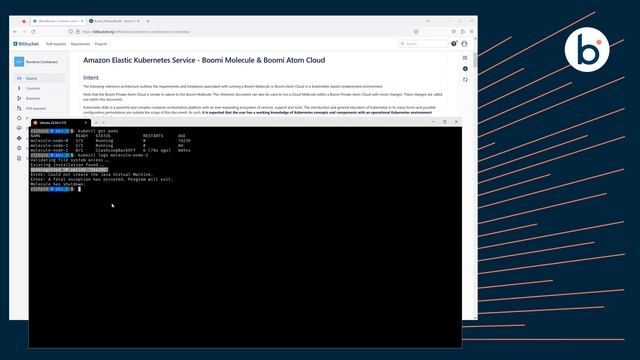Click the Branches icon in the sidebar
This screenshot has width=640, height=360.
(19, 98)
